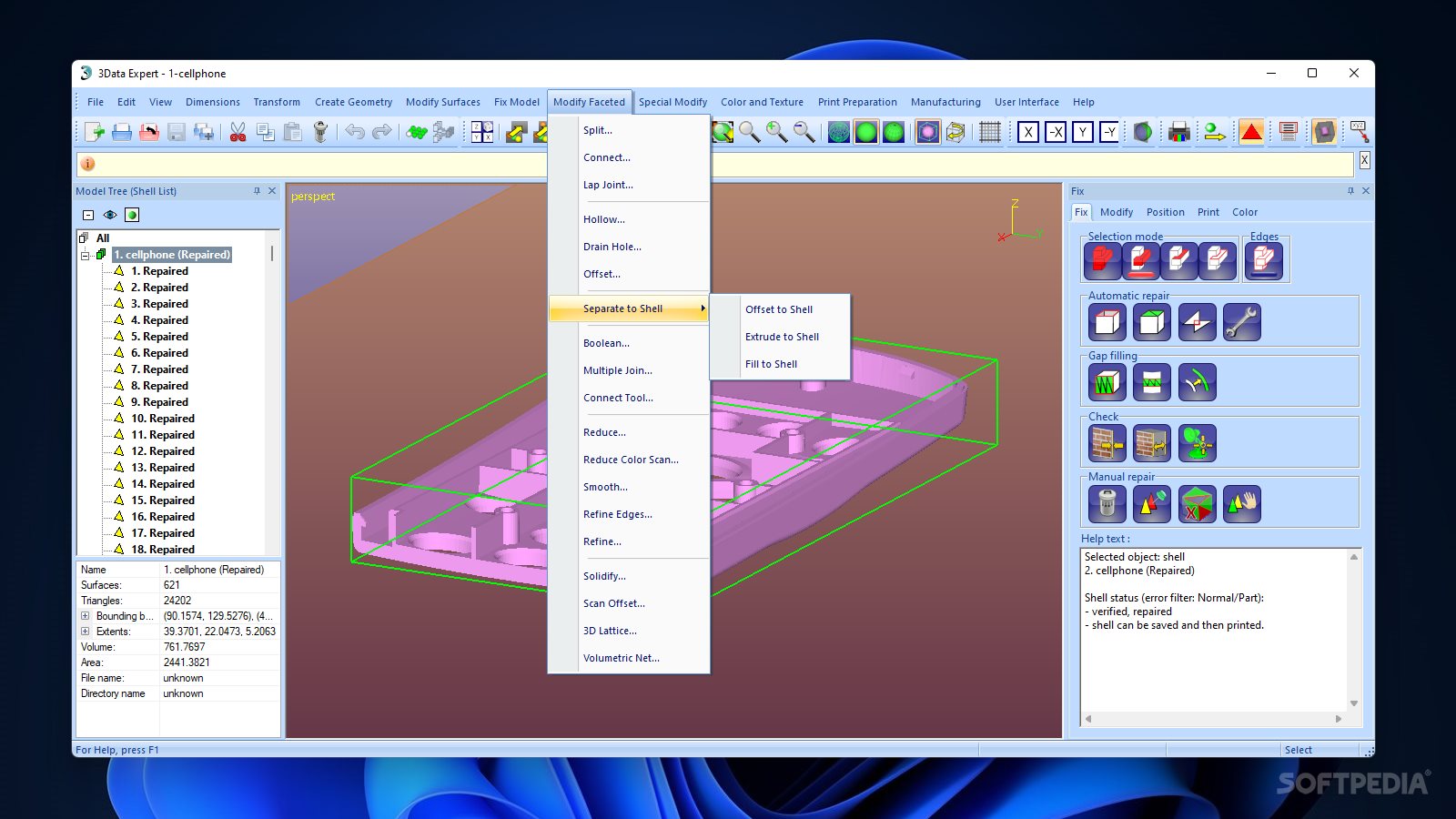The width and height of the screenshot is (1456, 819).
Task: Select the wireframe sphere display mode icon
Action: [839, 132]
